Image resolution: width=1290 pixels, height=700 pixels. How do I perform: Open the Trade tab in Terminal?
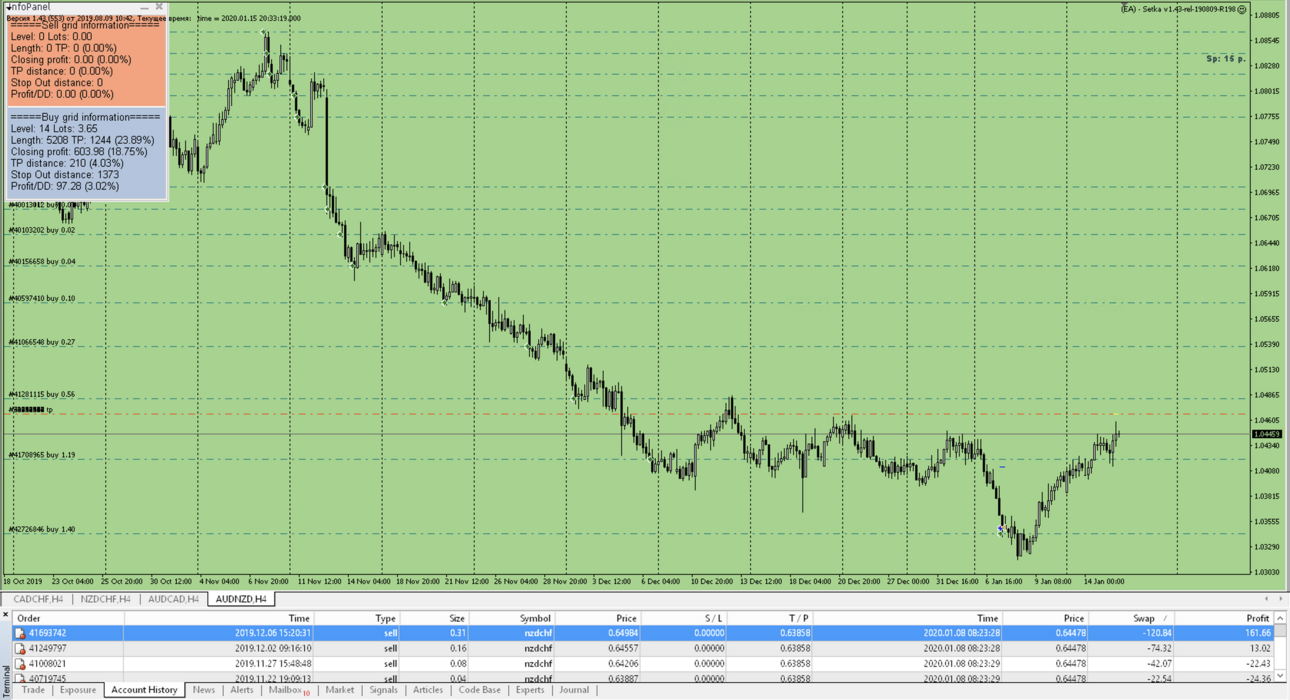pos(33,690)
